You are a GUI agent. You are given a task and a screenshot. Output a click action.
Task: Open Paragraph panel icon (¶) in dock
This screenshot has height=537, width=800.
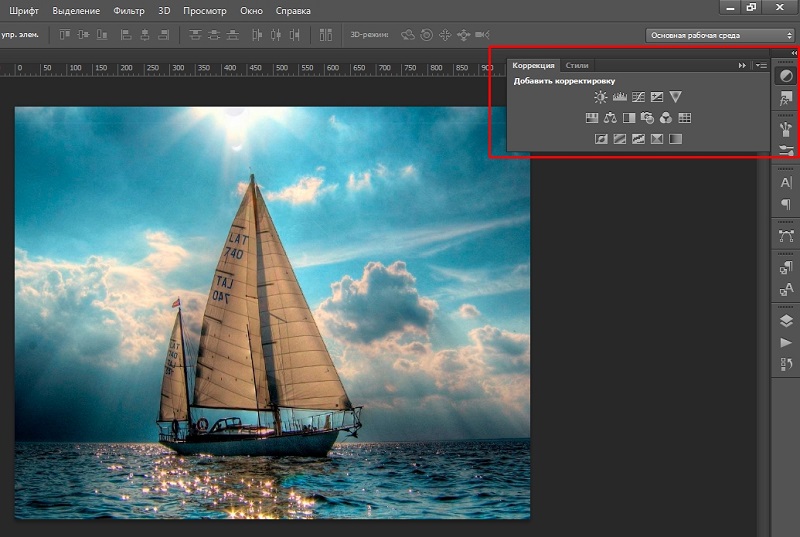click(786, 205)
